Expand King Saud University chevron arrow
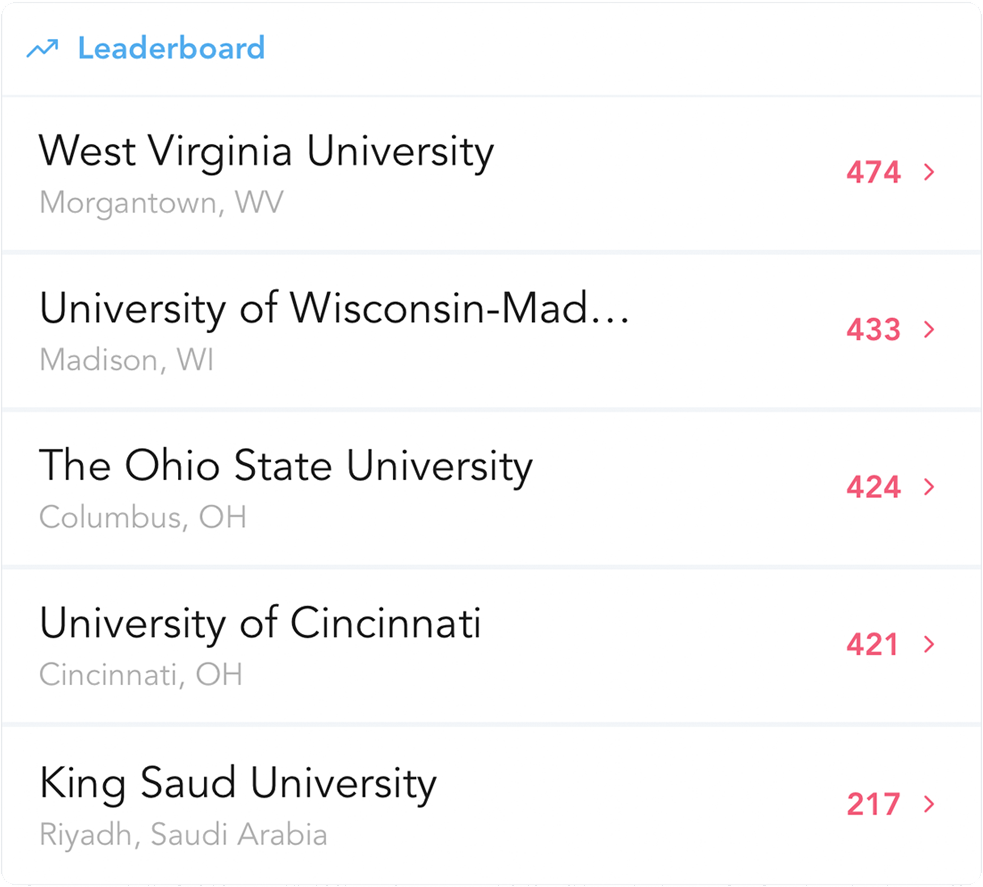983x887 pixels. 929,803
